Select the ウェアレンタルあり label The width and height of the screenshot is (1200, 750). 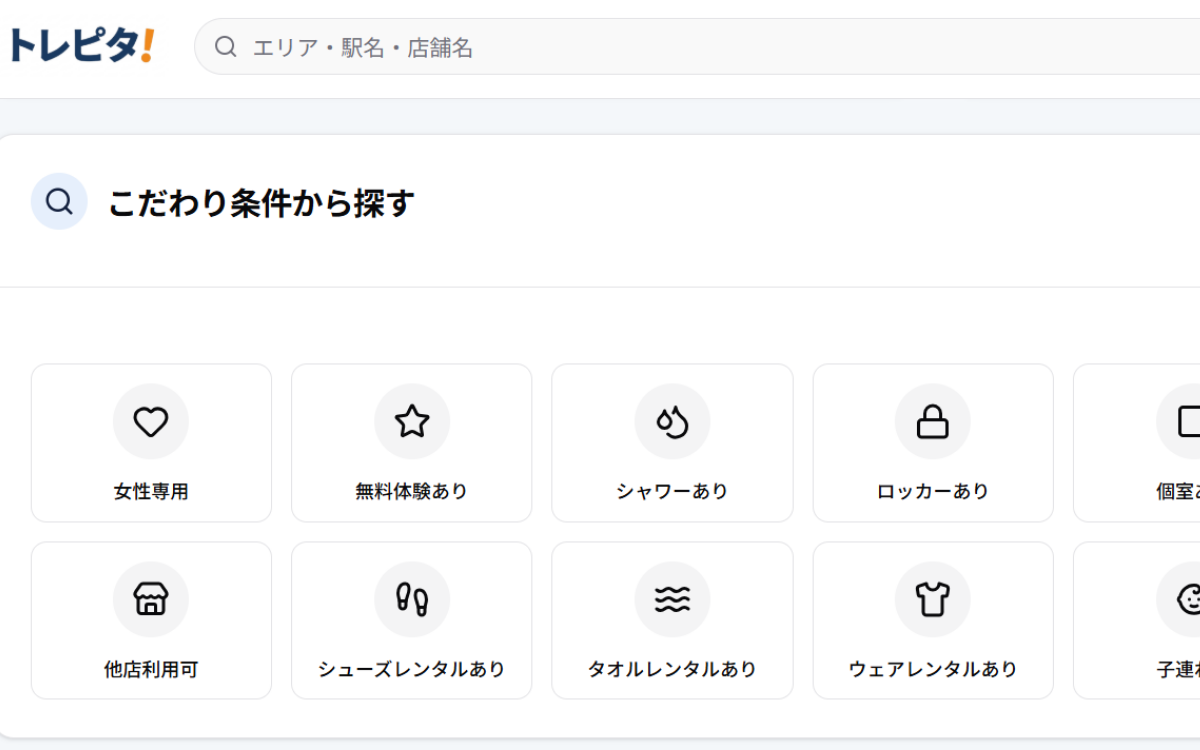(933, 669)
